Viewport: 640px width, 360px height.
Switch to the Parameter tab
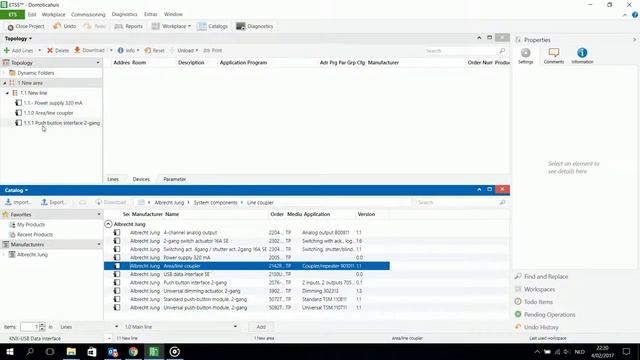pyautogui.click(x=174, y=179)
